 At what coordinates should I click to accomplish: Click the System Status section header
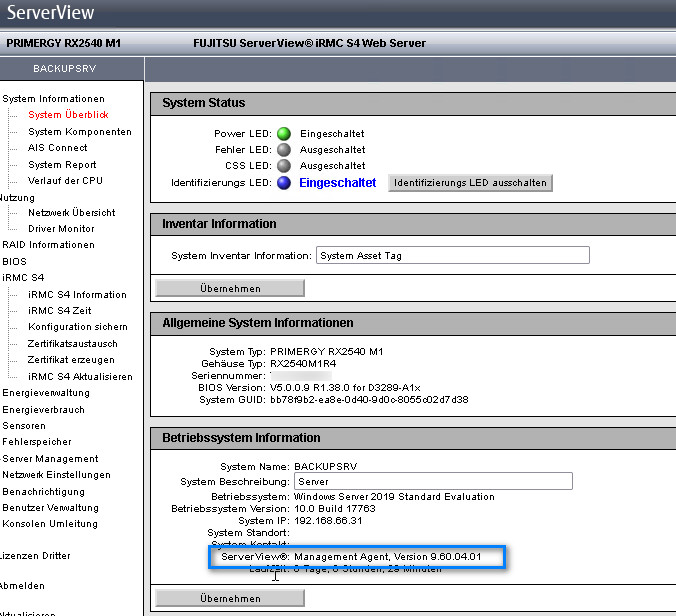tap(413, 103)
